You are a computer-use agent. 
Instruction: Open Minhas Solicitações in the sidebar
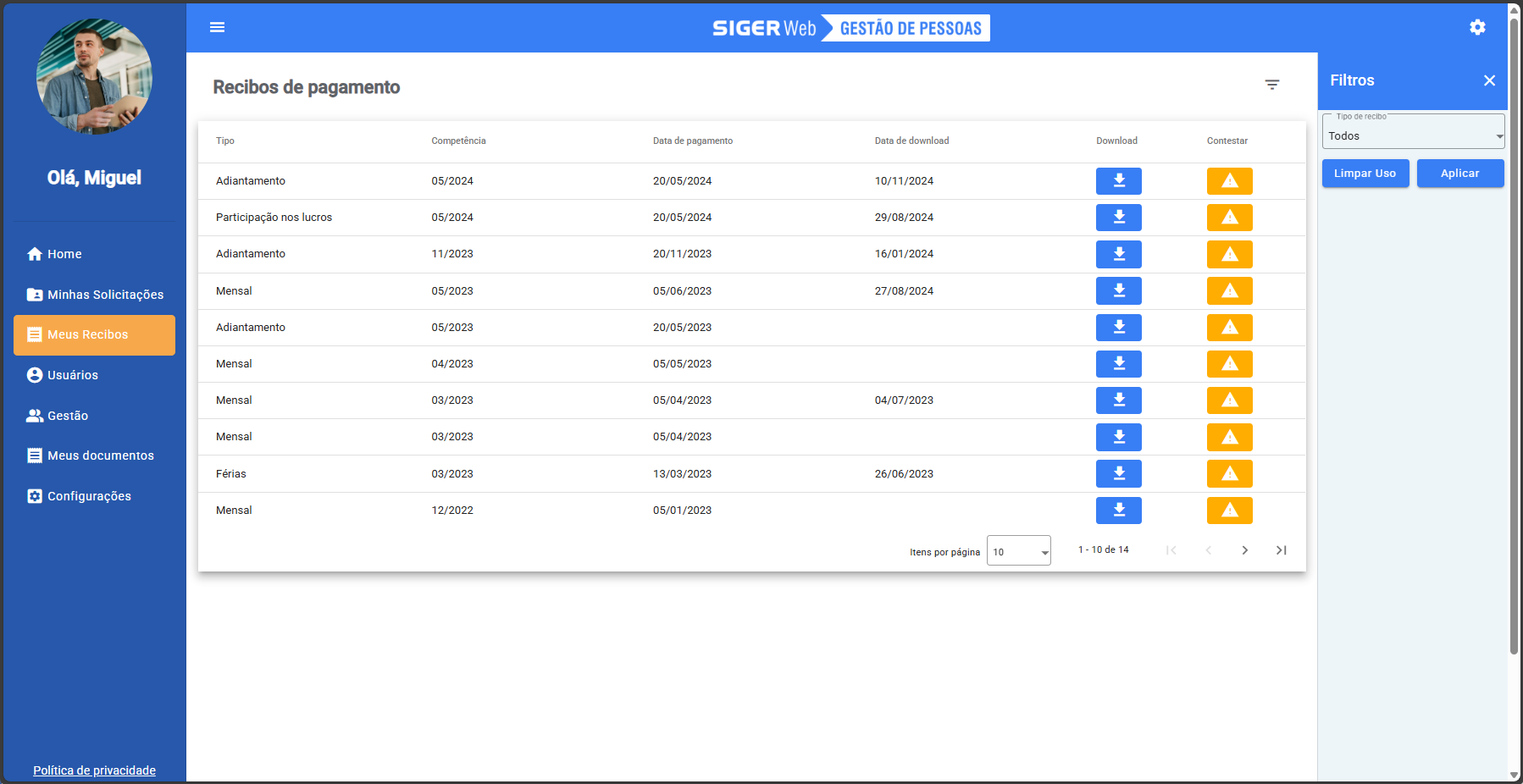94,295
